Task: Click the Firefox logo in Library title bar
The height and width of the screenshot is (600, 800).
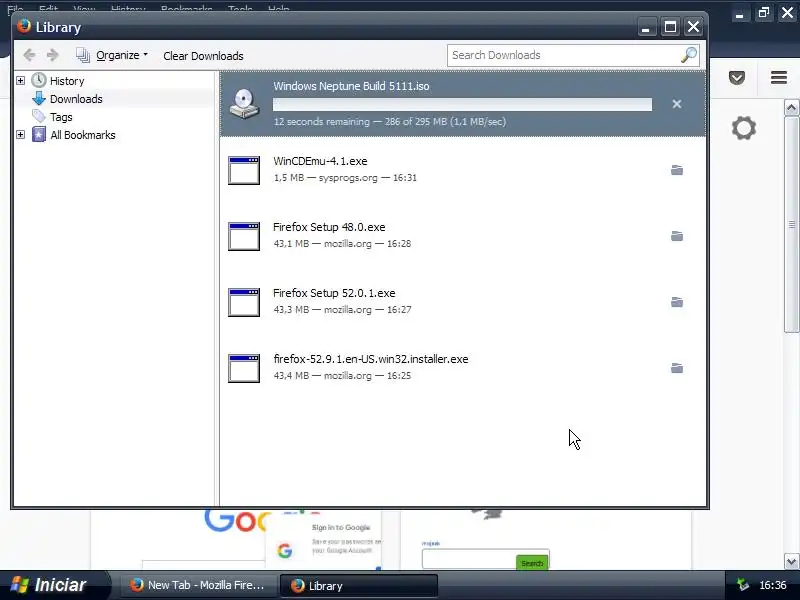Action: pos(23,26)
